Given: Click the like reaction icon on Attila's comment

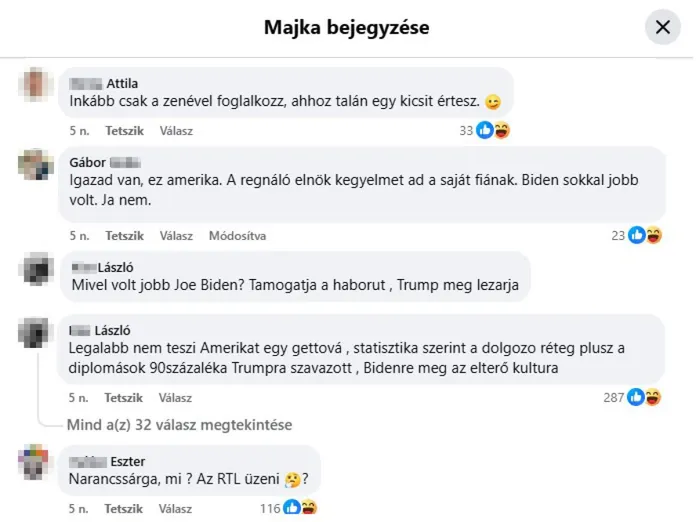Looking at the screenshot, I should pyautogui.click(x=485, y=130).
